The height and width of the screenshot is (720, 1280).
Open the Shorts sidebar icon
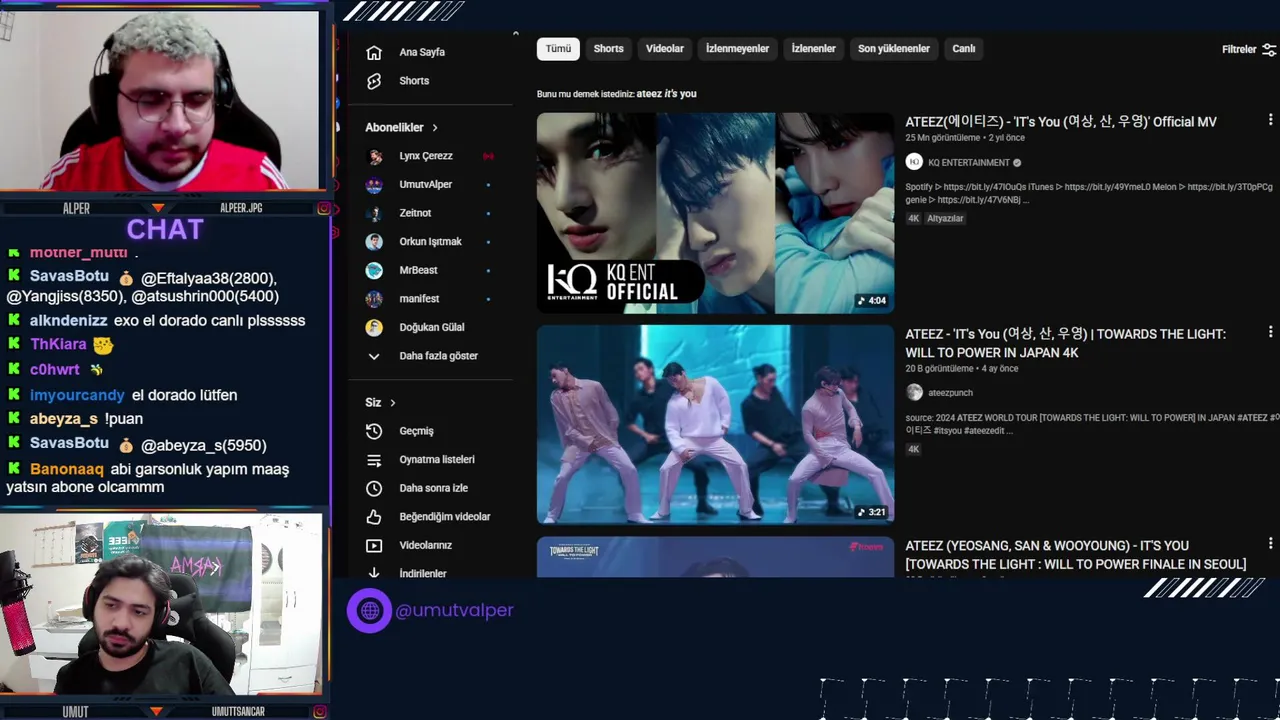pyautogui.click(x=374, y=81)
